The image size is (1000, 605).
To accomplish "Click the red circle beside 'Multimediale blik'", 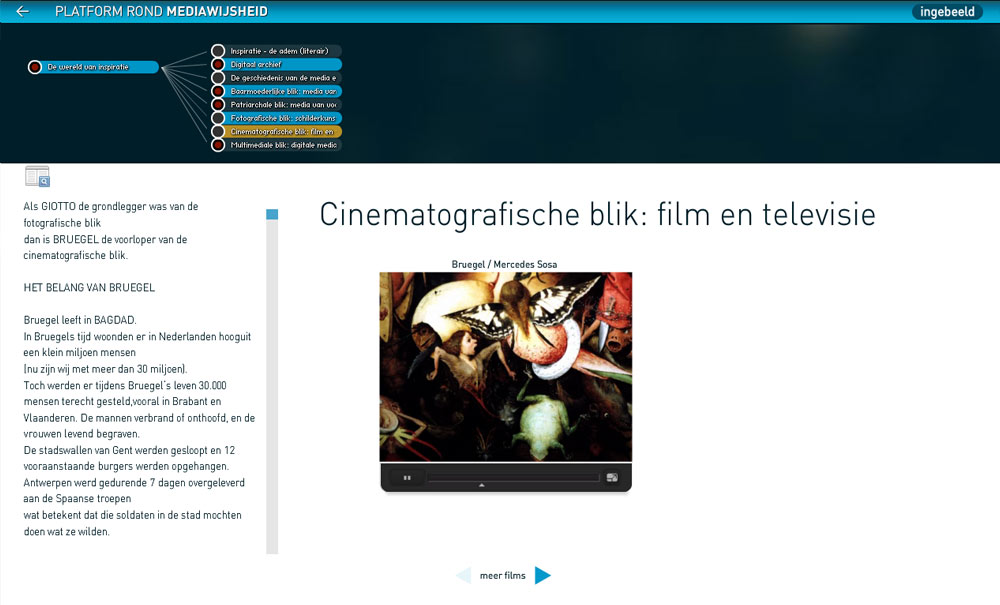I will [x=218, y=145].
